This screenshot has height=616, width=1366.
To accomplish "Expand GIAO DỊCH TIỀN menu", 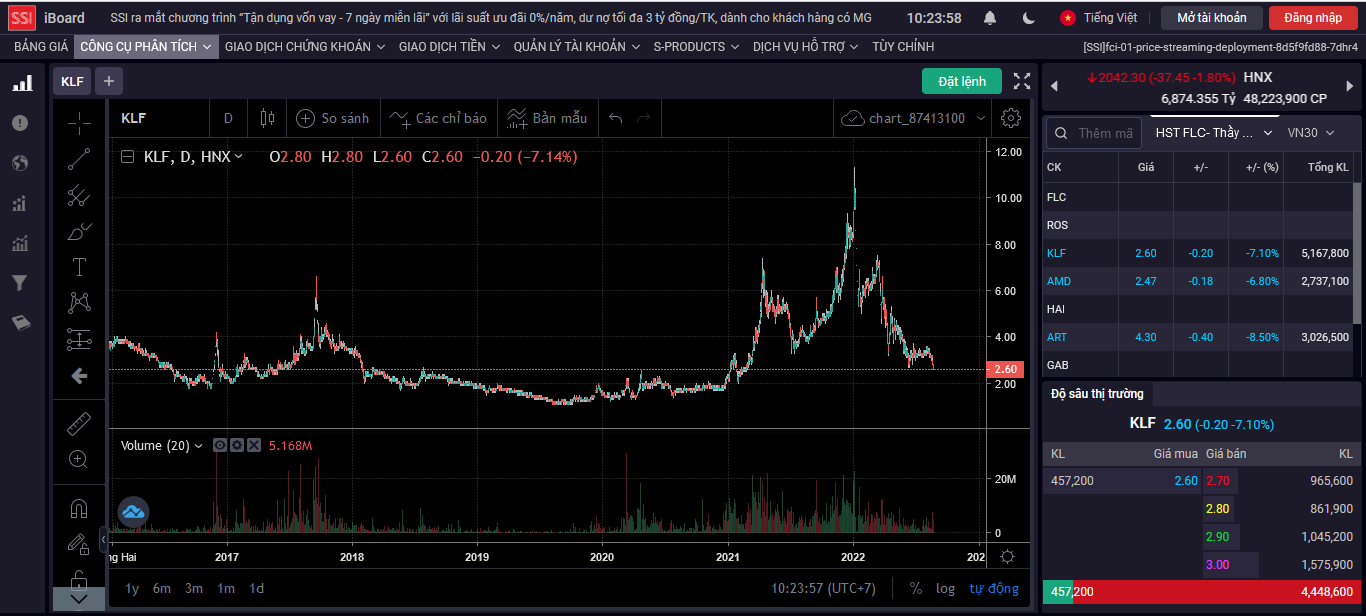I will [450, 47].
